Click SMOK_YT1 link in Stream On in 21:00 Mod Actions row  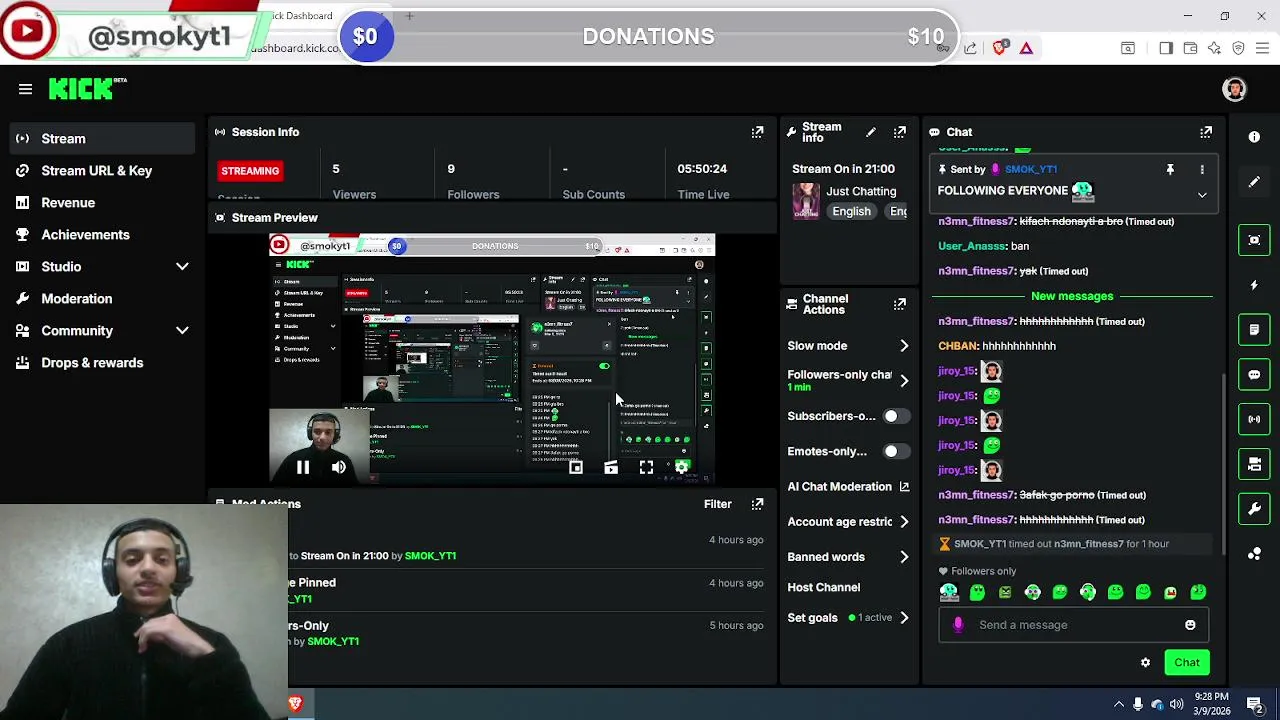(x=430, y=556)
